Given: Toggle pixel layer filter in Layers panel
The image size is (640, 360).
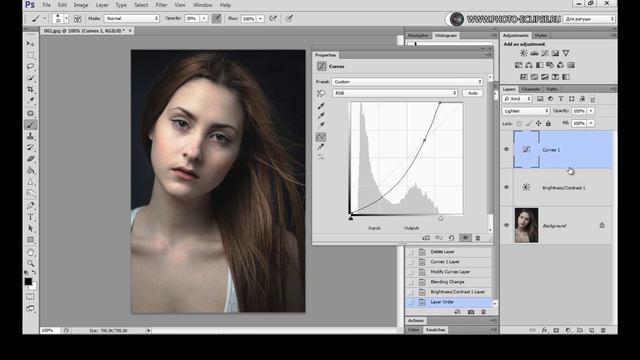Looking at the screenshot, I should [x=540, y=99].
